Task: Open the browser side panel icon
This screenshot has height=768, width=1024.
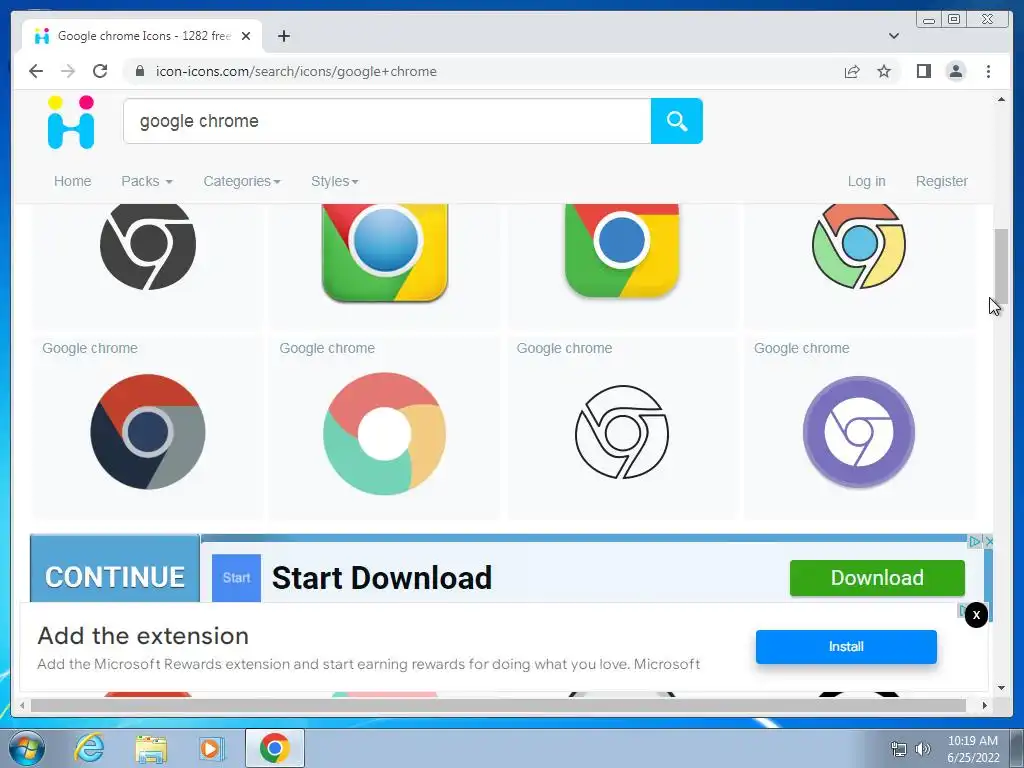Action: [923, 71]
